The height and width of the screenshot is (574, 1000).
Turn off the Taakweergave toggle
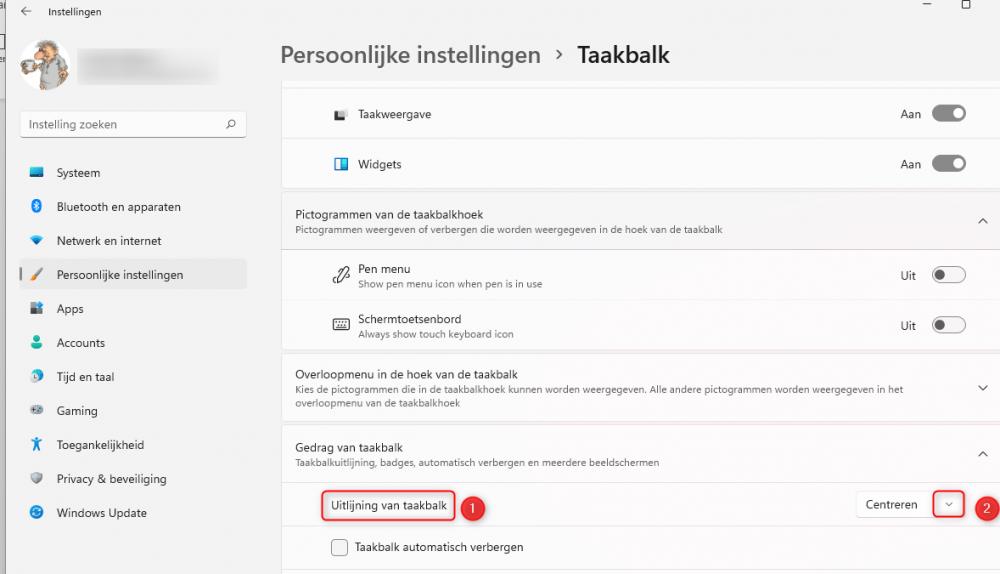pyautogui.click(x=948, y=114)
